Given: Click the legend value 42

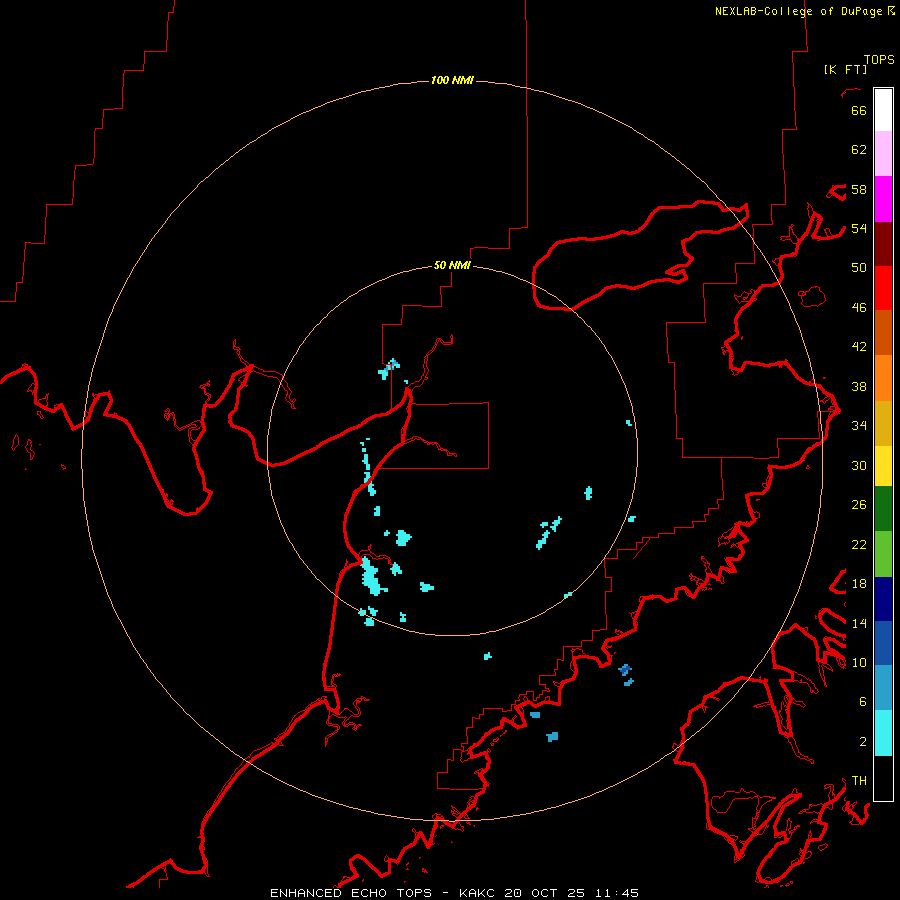Looking at the screenshot, I should point(859,347).
